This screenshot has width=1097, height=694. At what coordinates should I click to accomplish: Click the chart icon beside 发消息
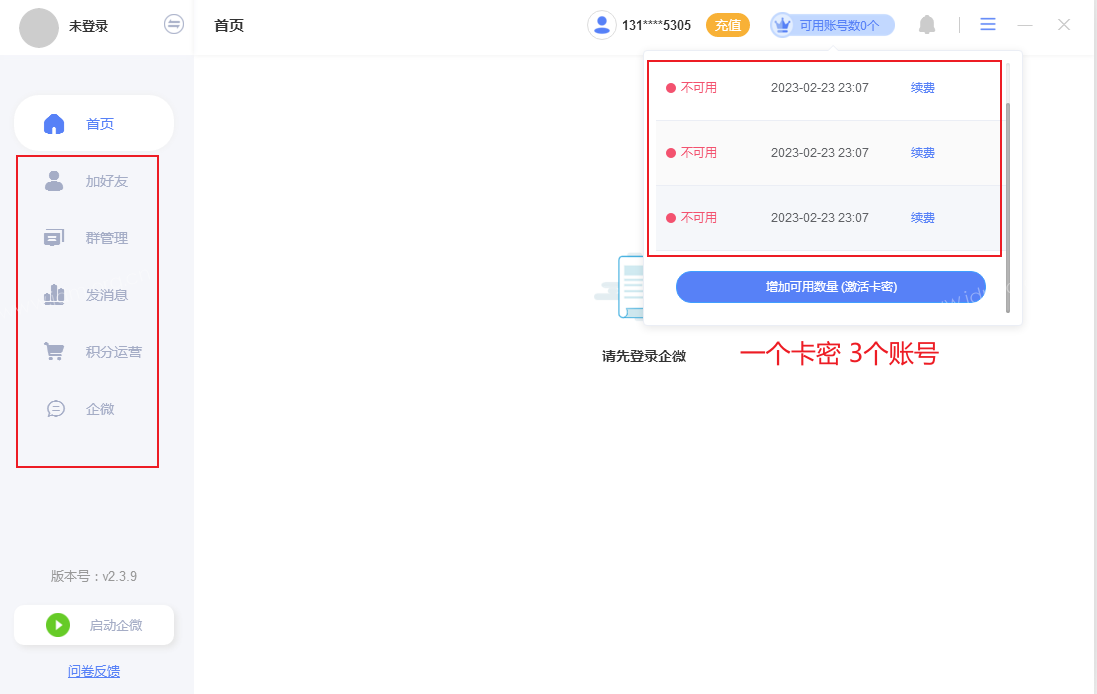tap(54, 295)
